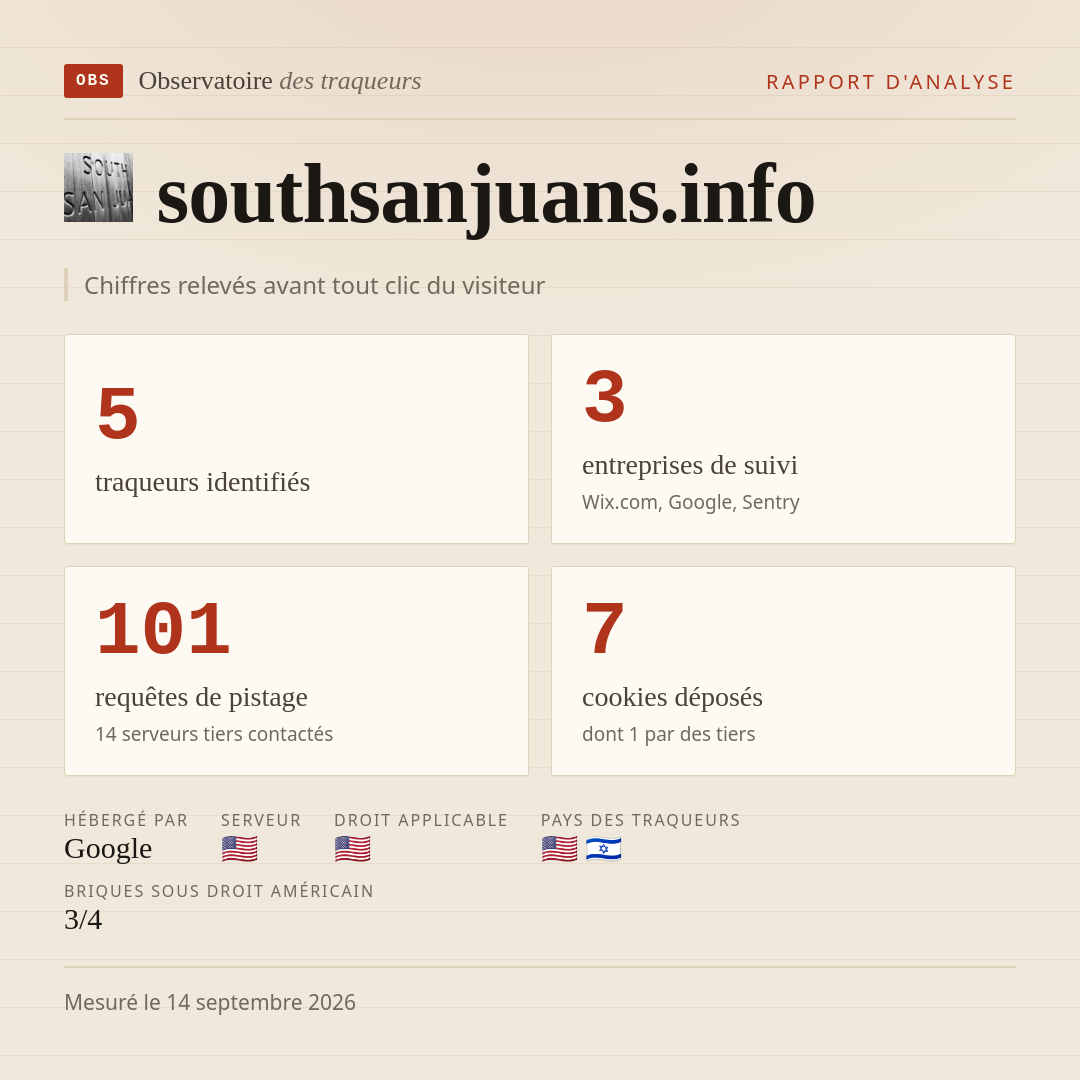
Task: Click the PAYS DES TRAQUEURS label
Action: coord(641,820)
